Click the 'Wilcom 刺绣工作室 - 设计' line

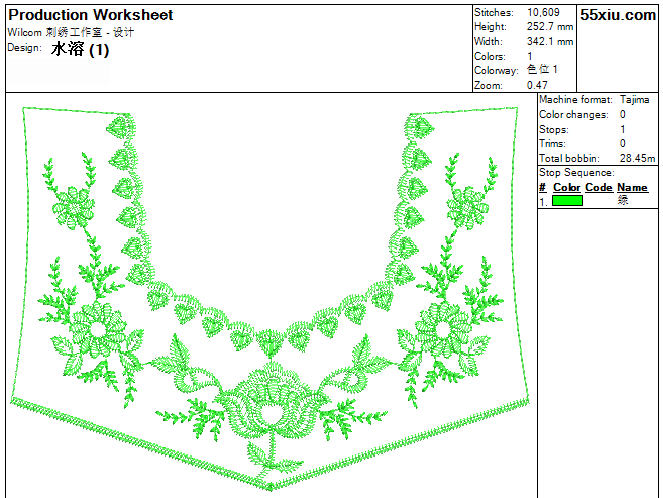[x=71, y=32]
